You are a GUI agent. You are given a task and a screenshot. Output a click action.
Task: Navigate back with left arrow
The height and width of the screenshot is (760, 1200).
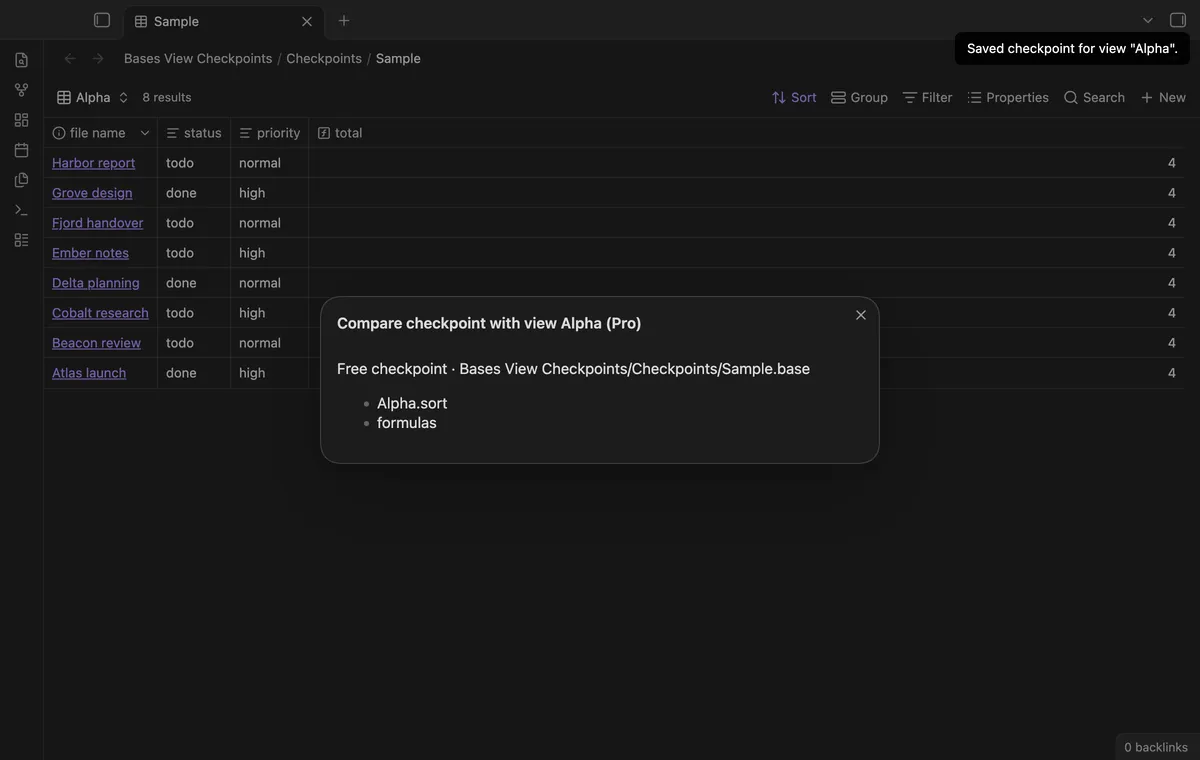70,58
